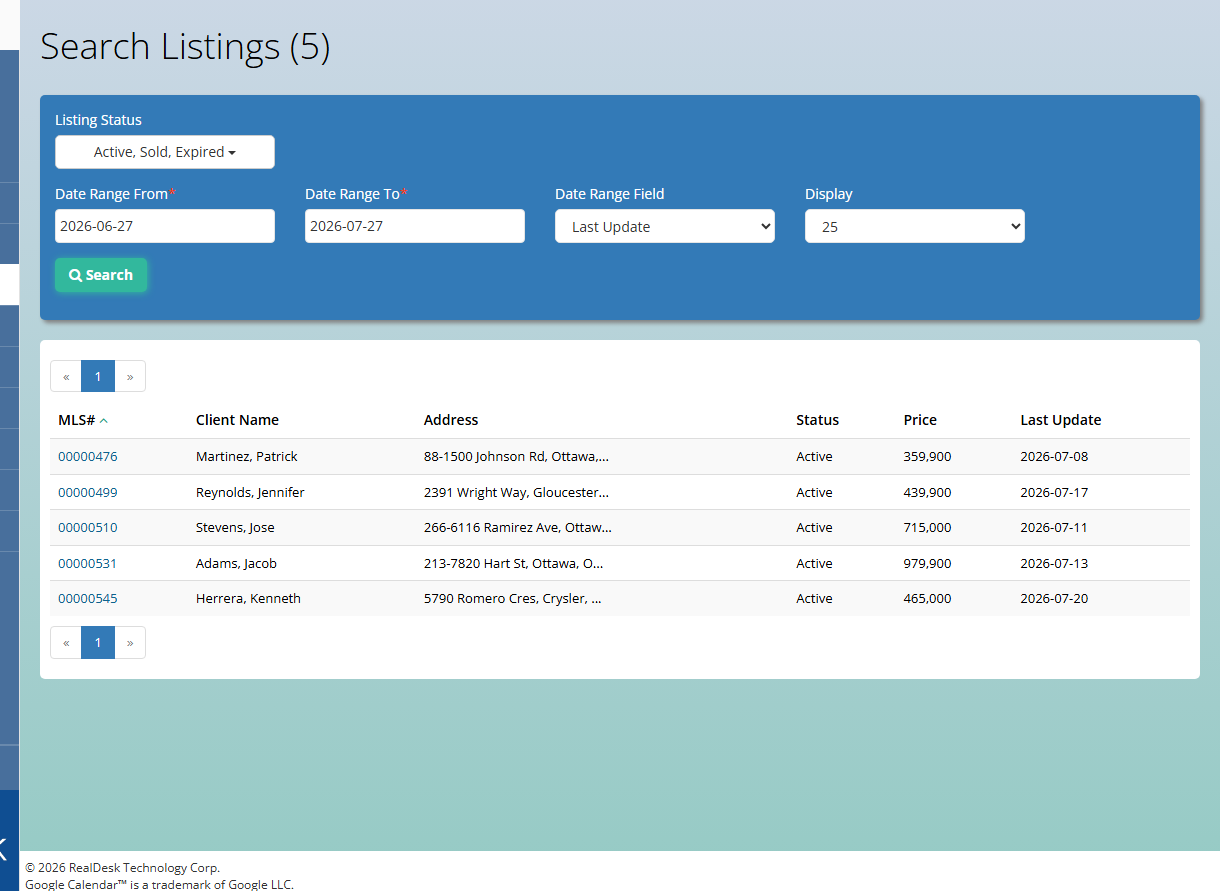The height and width of the screenshot is (891, 1220).
Task: Click price 359,900
Action: coord(928,456)
